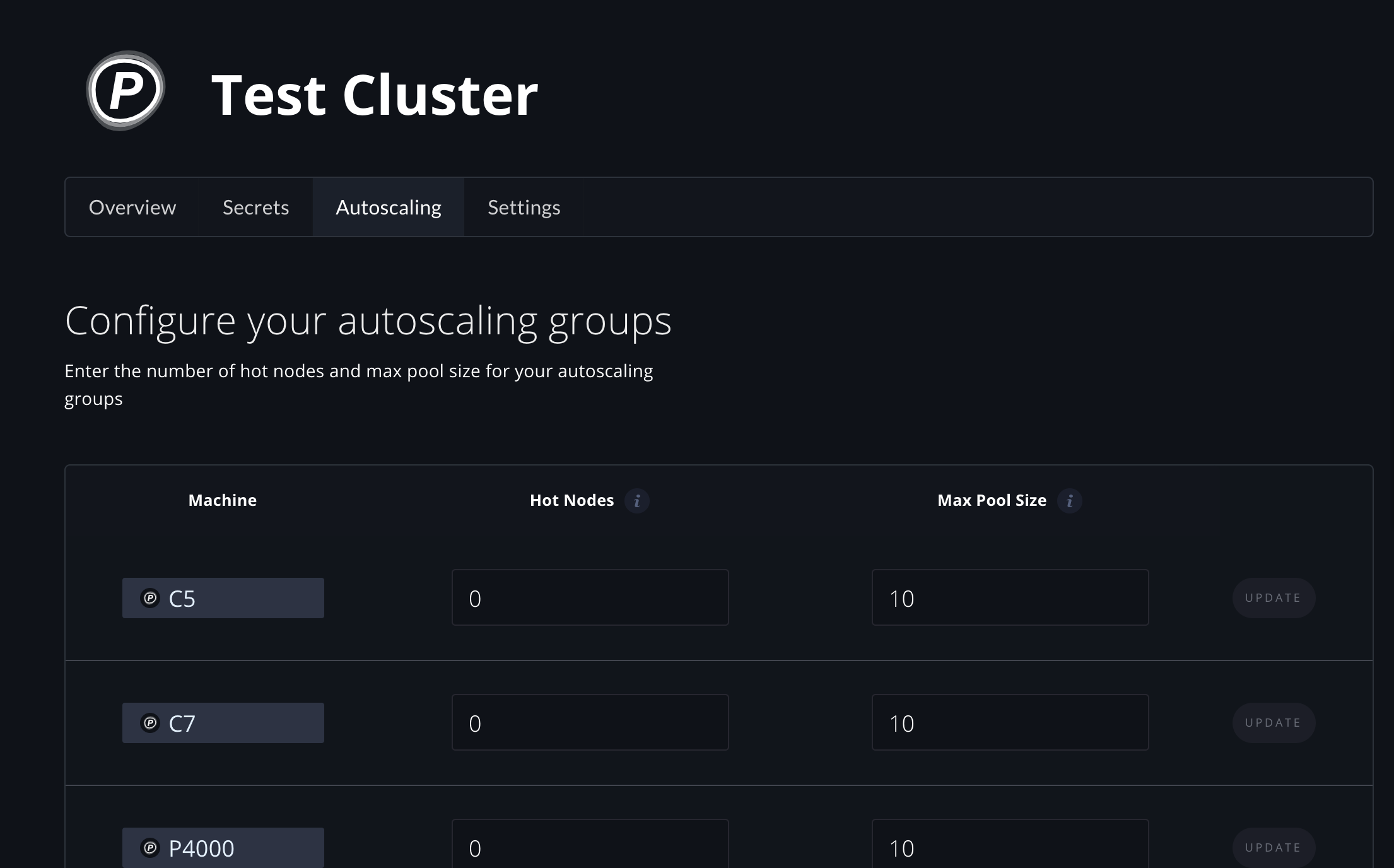This screenshot has height=868, width=1394.
Task: Select the P4000 Hot Nodes field
Action: 590,844
